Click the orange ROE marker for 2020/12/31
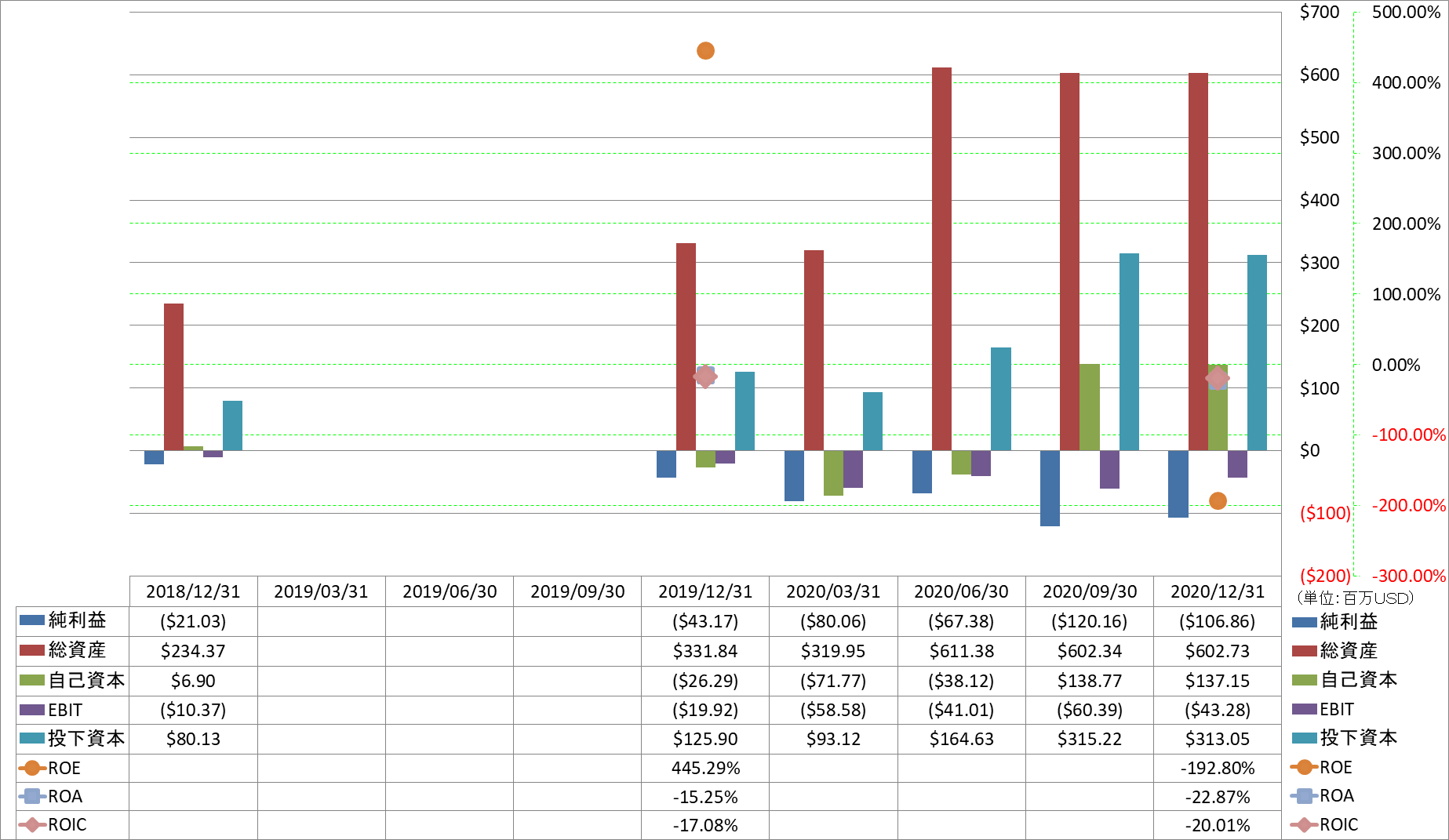This screenshot has width=1449, height=840. pos(1218,500)
